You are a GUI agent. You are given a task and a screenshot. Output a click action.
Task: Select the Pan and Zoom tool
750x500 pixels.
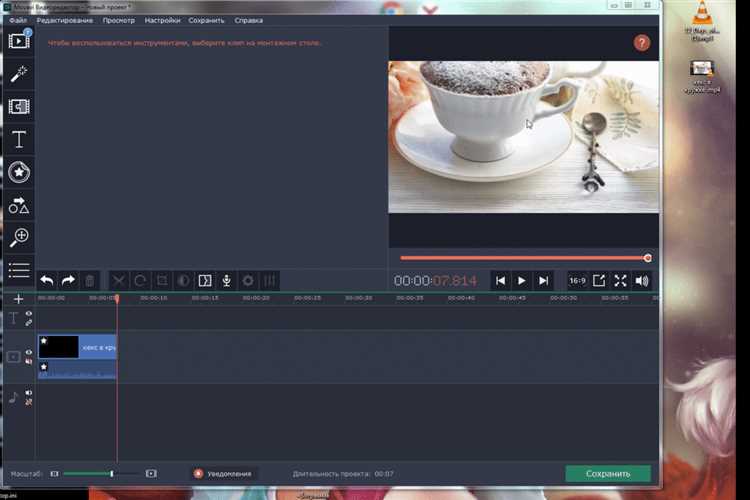[x=18, y=237]
